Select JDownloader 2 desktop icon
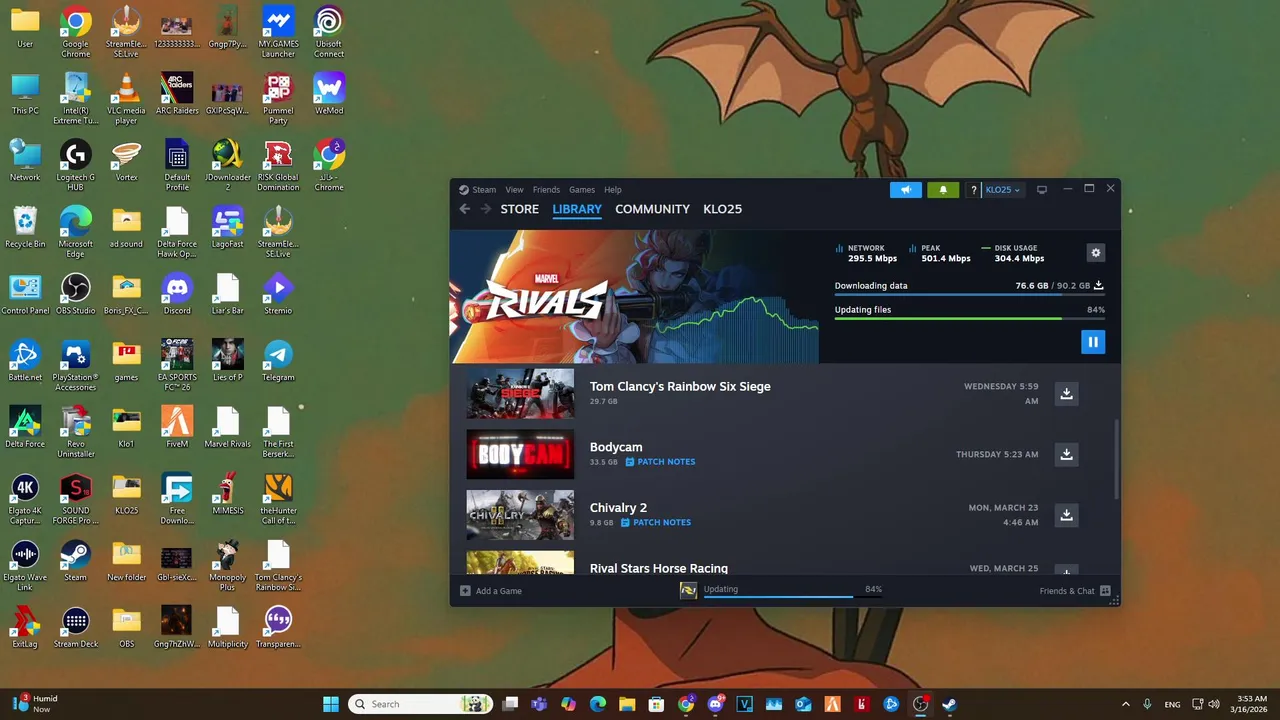The width and height of the screenshot is (1280, 720). click(x=227, y=166)
